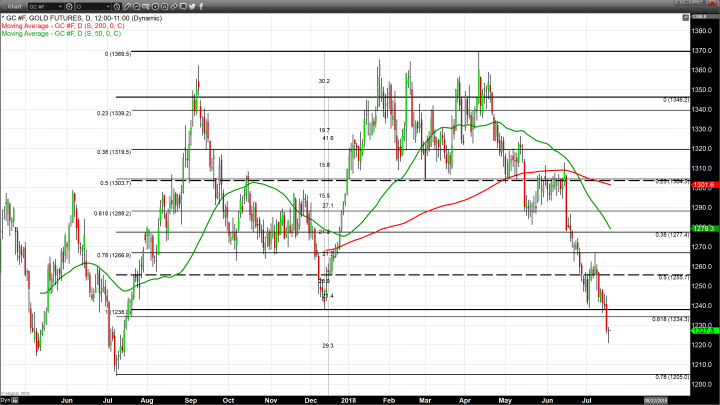This screenshot has width=720, height=405.
Task: Click the red 1301.6 price marker
Action: click(x=703, y=185)
